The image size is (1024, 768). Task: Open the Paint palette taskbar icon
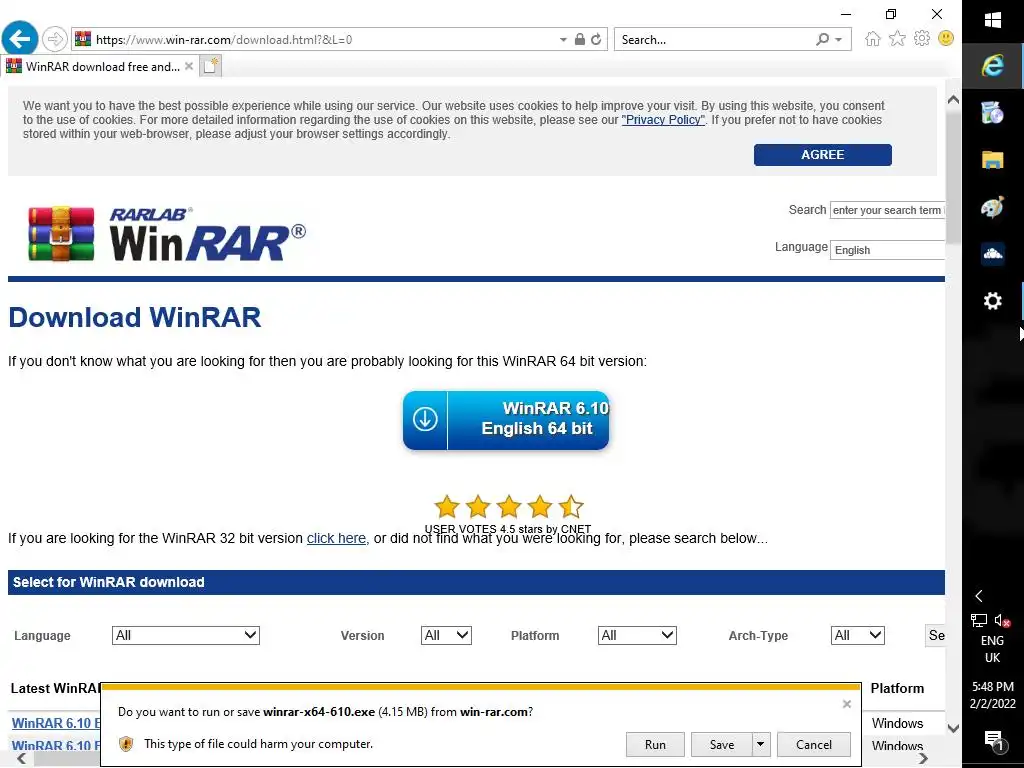pyautogui.click(x=993, y=208)
